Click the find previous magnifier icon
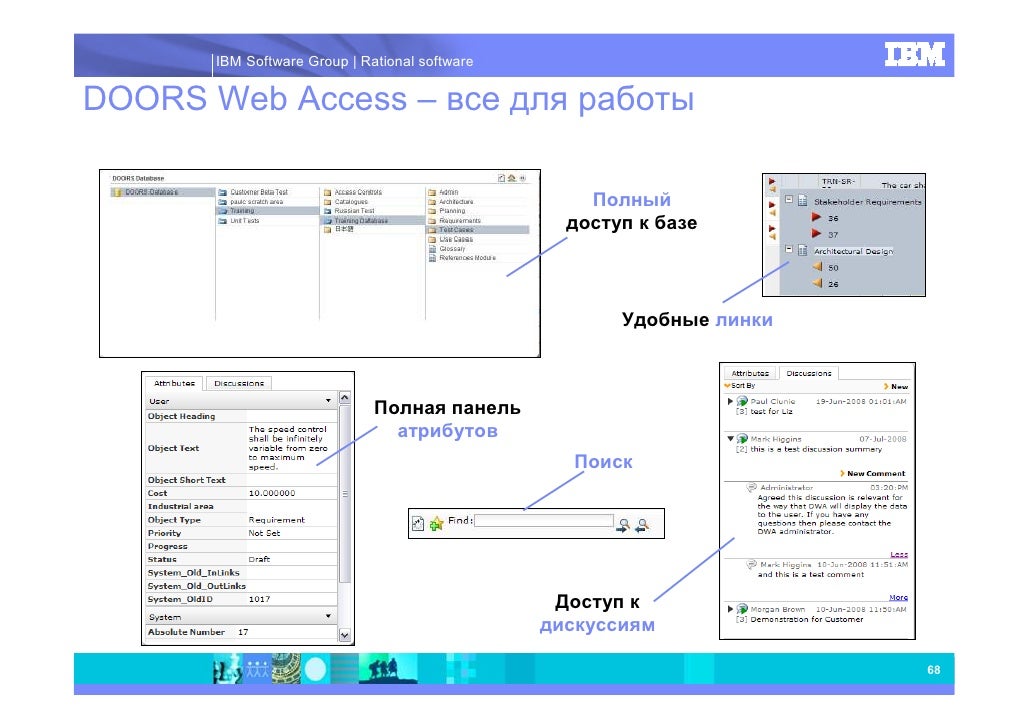1030x728 pixels. click(642, 525)
